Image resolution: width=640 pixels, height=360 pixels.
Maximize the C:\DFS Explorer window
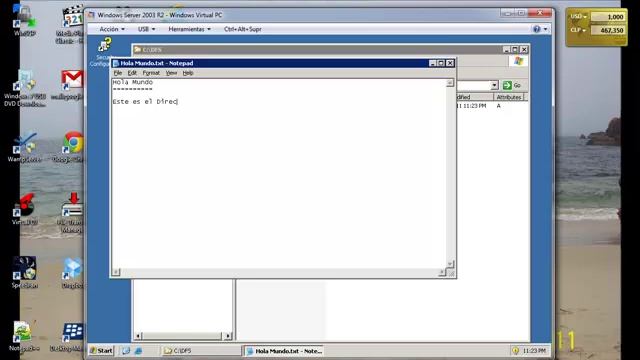click(515, 49)
